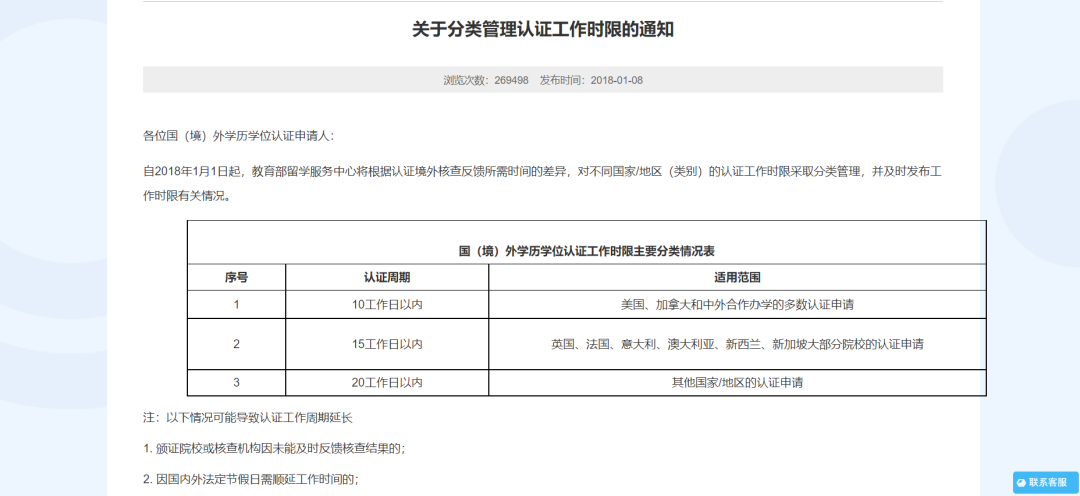Click the publish date 2018-01-08
The height and width of the screenshot is (496, 1080).
616,80
